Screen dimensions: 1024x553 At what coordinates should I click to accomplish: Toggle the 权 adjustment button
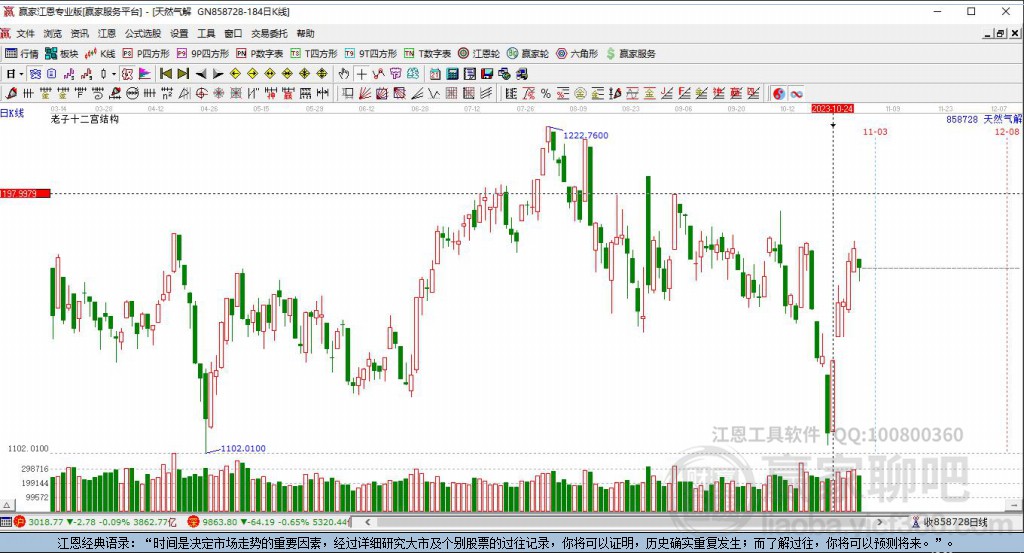point(127,74)
